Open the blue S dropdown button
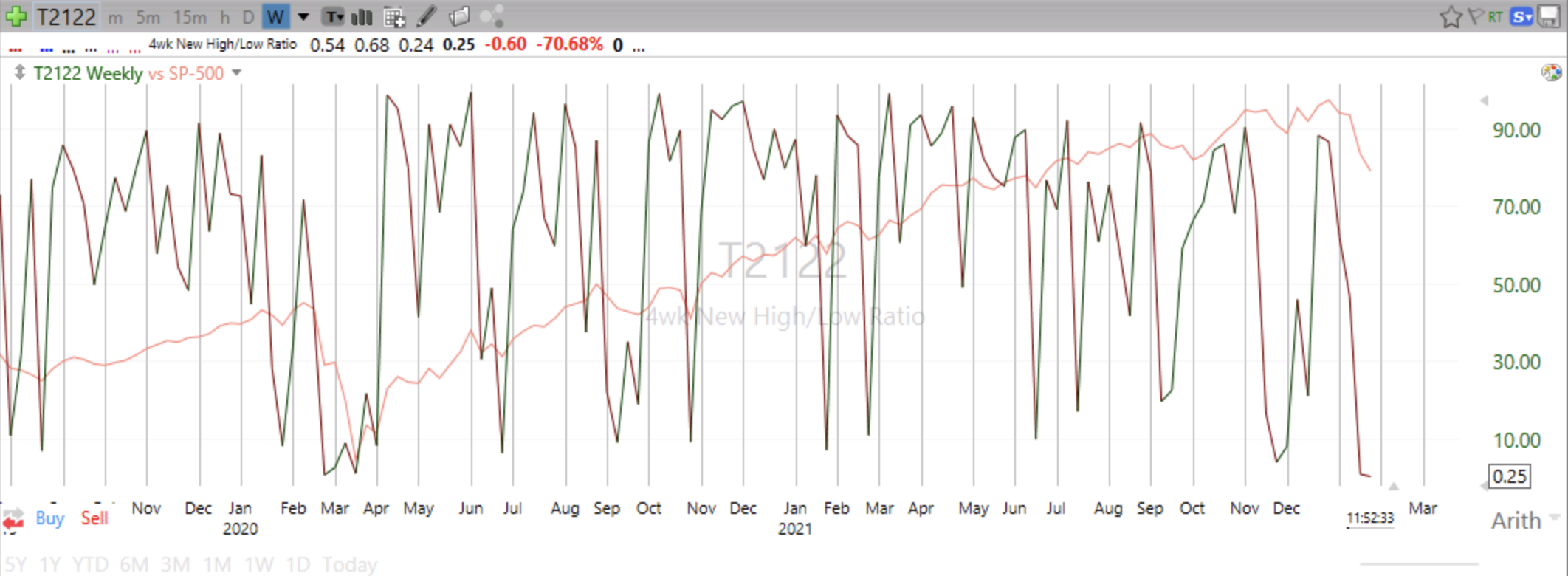This screenshot has height=576, width=1568. tap(1521, 16)
